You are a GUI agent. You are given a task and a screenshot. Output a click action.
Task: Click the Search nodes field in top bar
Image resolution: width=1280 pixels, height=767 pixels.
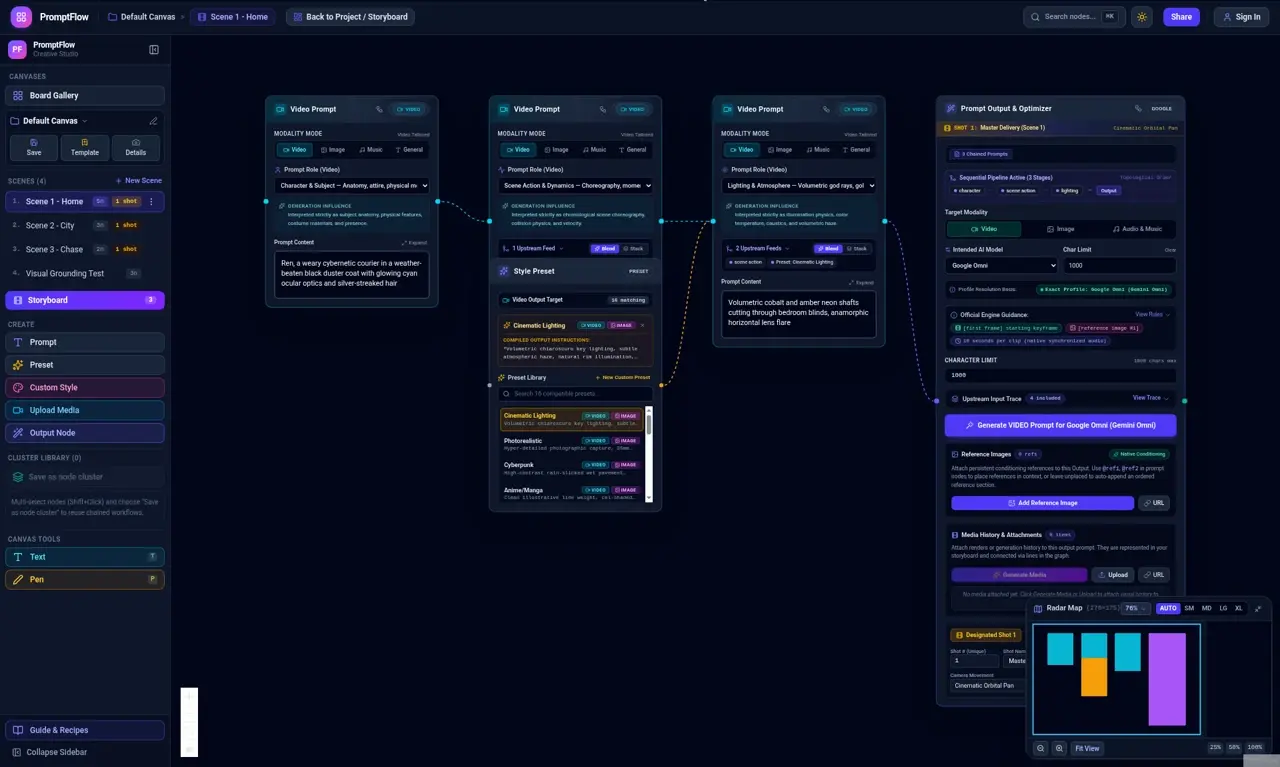tap(1074, 17)
